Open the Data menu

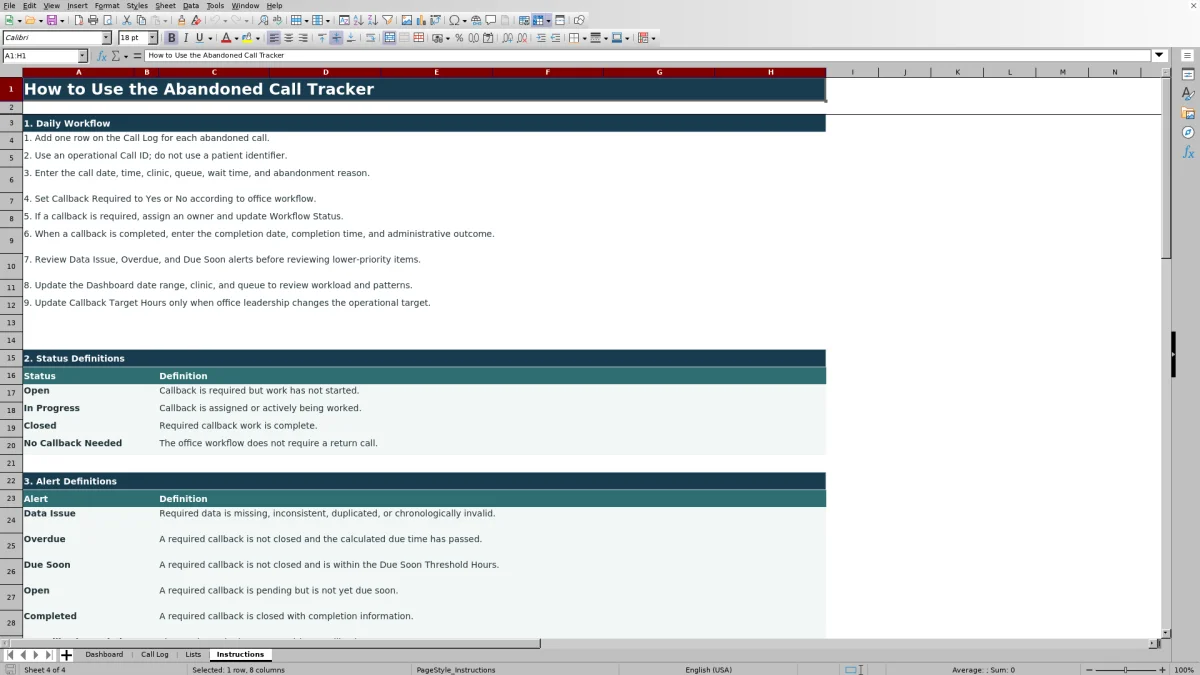point(190,6)
